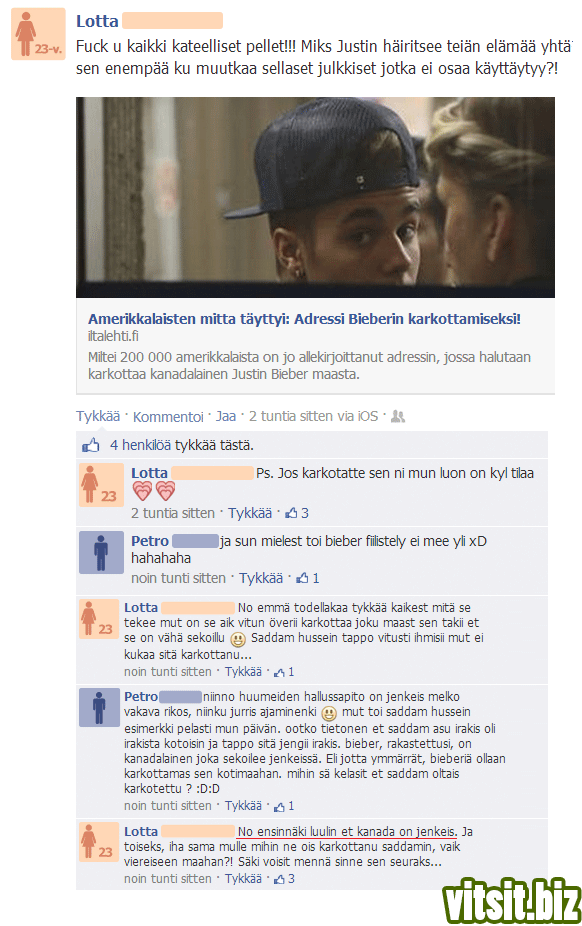Viewport: 582px width, 926px height.
Task: Click Petro's name on the hahahaha comment
Action: [x=150, y=541]
